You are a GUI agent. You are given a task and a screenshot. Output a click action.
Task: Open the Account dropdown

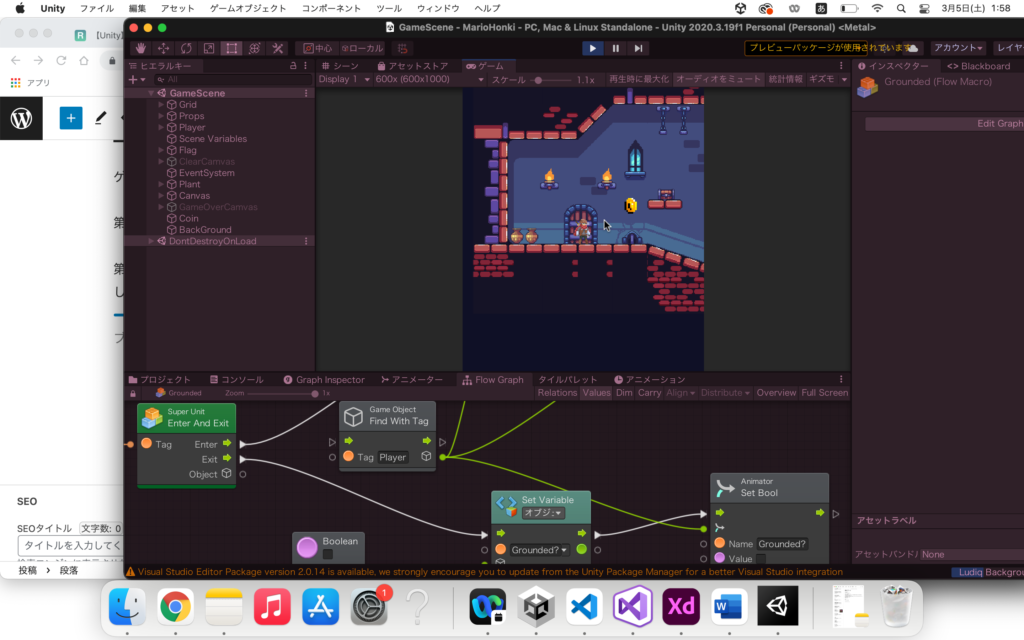pos(958,48)
